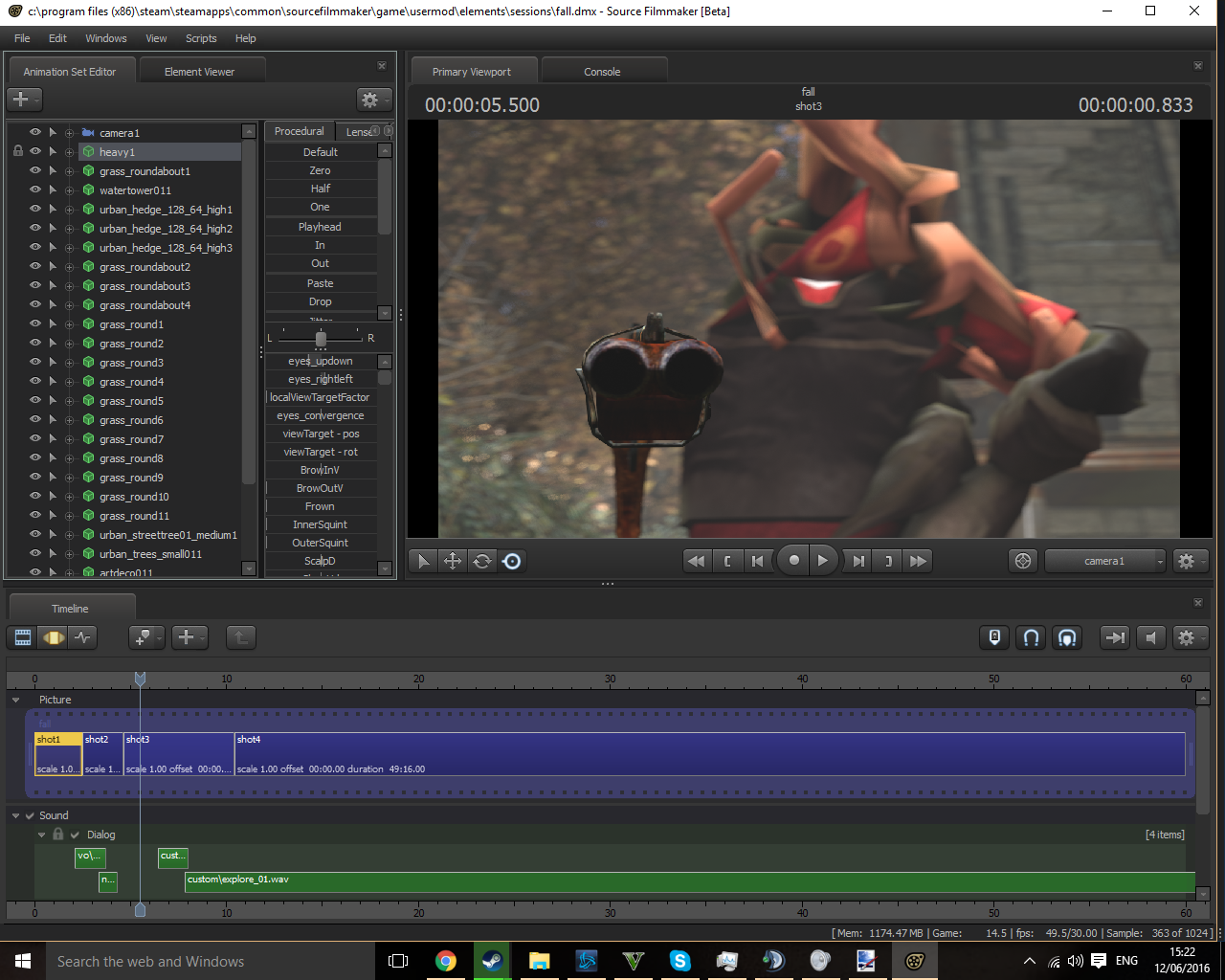Click the add animation set plus button

(24, 100)
